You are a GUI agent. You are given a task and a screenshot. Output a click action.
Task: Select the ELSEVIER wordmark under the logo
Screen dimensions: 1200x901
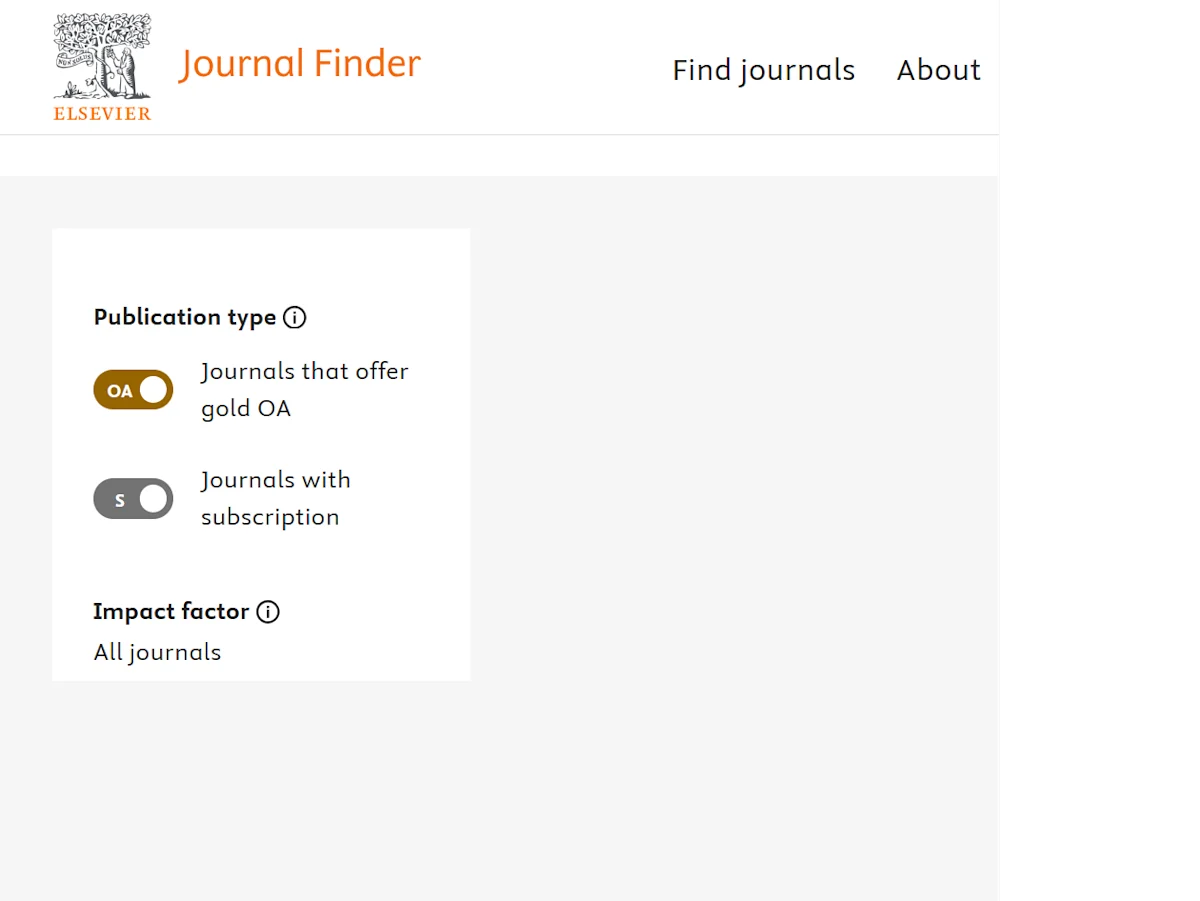(101, 114)
